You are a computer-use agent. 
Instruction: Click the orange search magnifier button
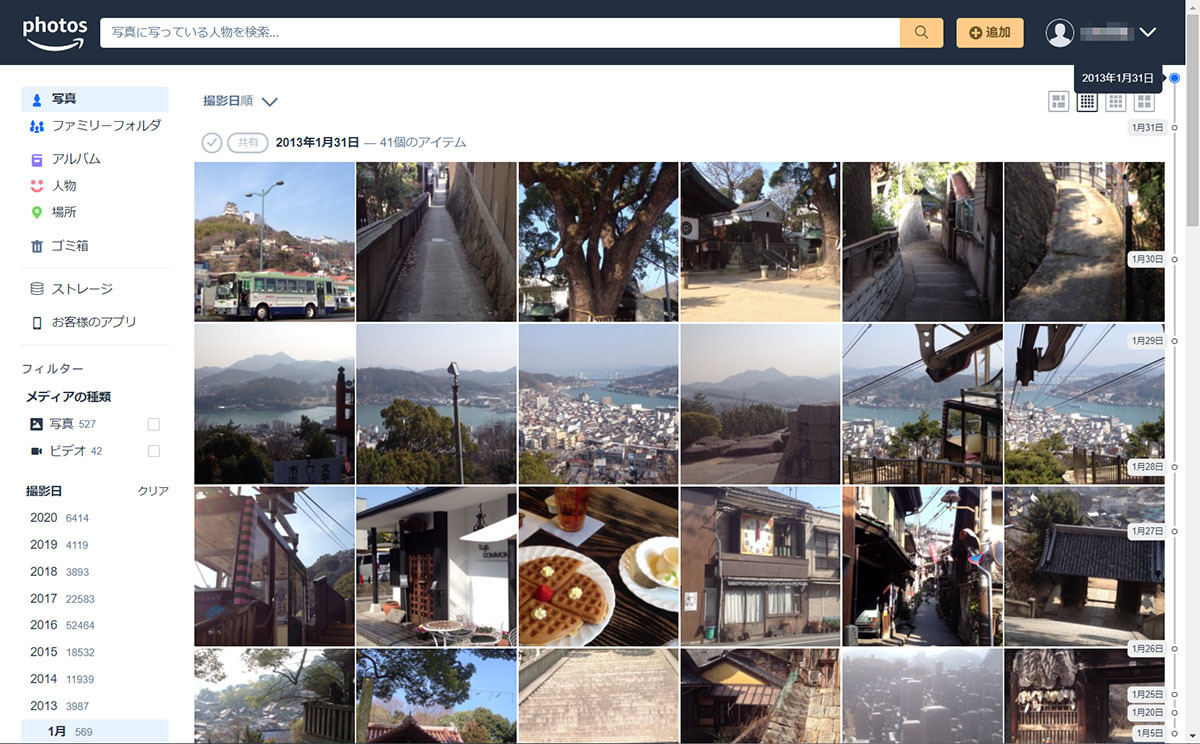pyautogui.click(x=921, y=32)
